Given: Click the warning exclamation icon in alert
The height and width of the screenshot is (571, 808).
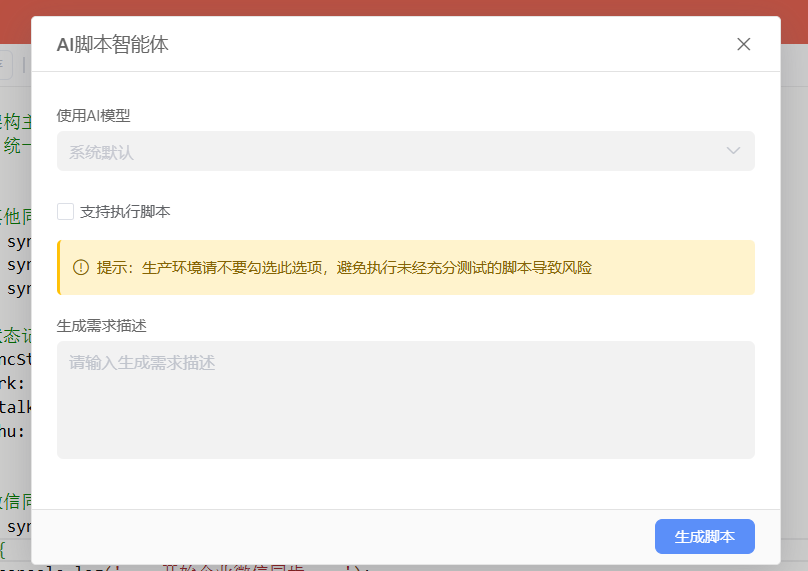Looking at the screenshot, I should pos(81,268).
